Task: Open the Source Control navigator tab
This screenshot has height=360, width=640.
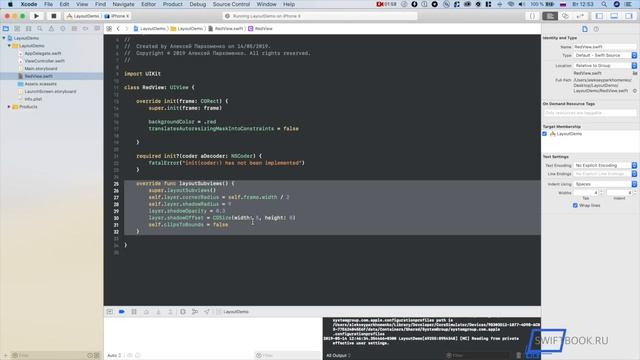Action: point(17,29)
